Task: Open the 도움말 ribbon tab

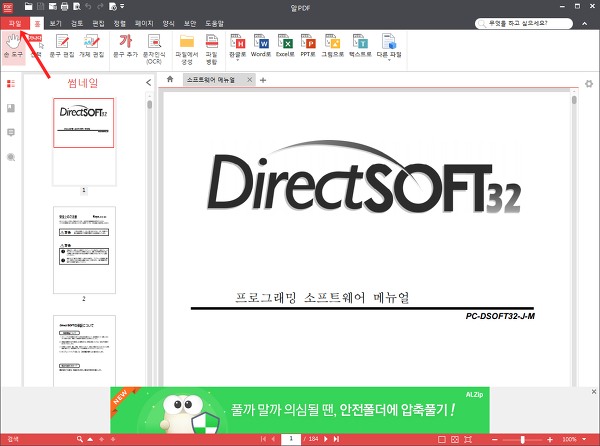Action: coord(214,23)
